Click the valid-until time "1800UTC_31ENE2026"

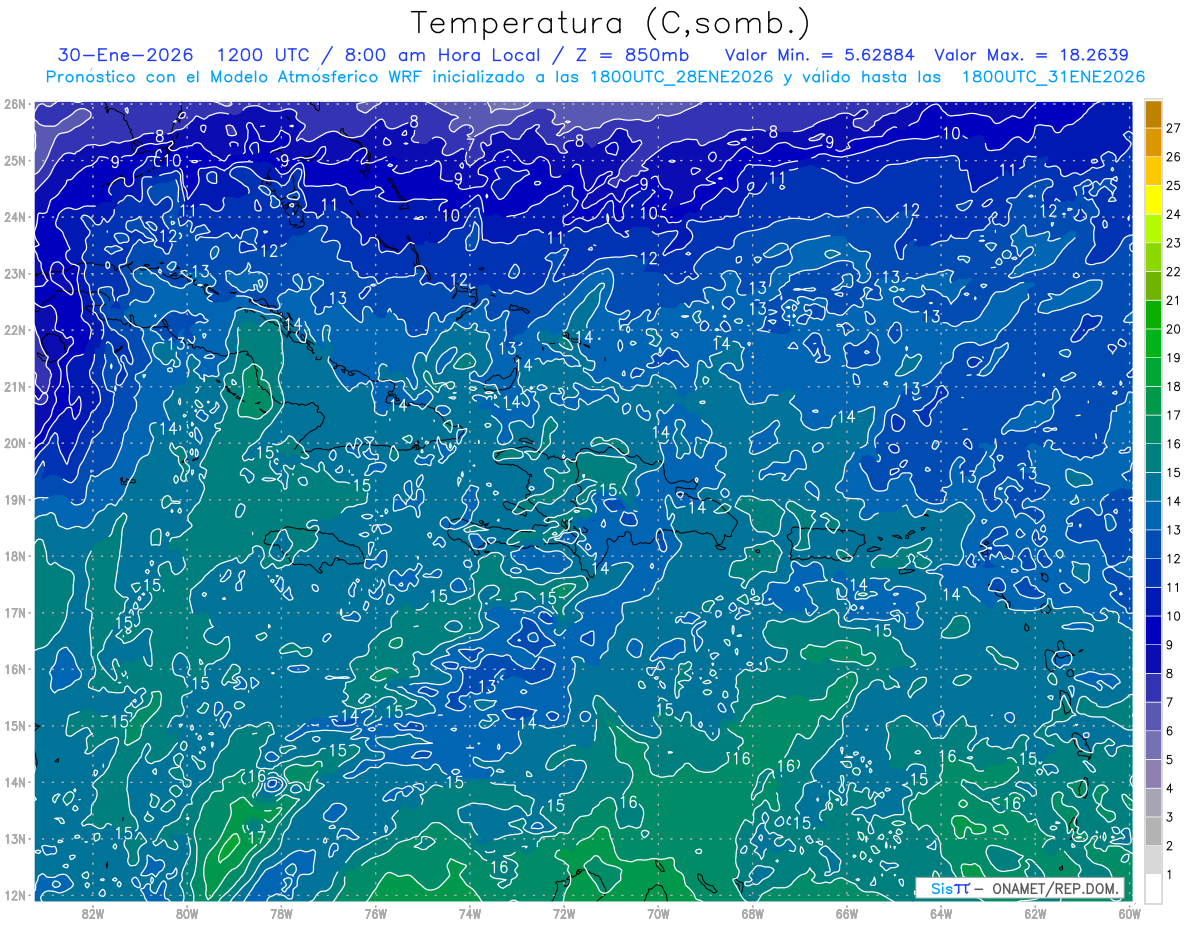[x=1053, y=77]
